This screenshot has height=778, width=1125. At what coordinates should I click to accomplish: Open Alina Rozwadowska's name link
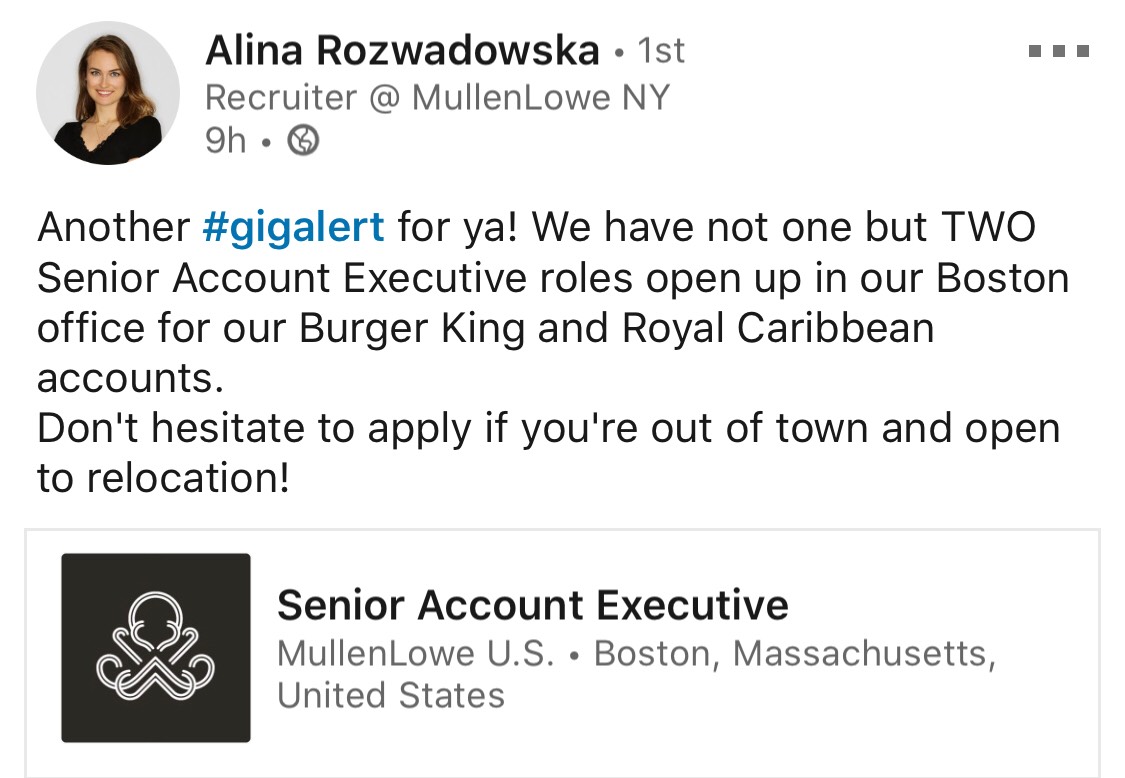[402, 51]
